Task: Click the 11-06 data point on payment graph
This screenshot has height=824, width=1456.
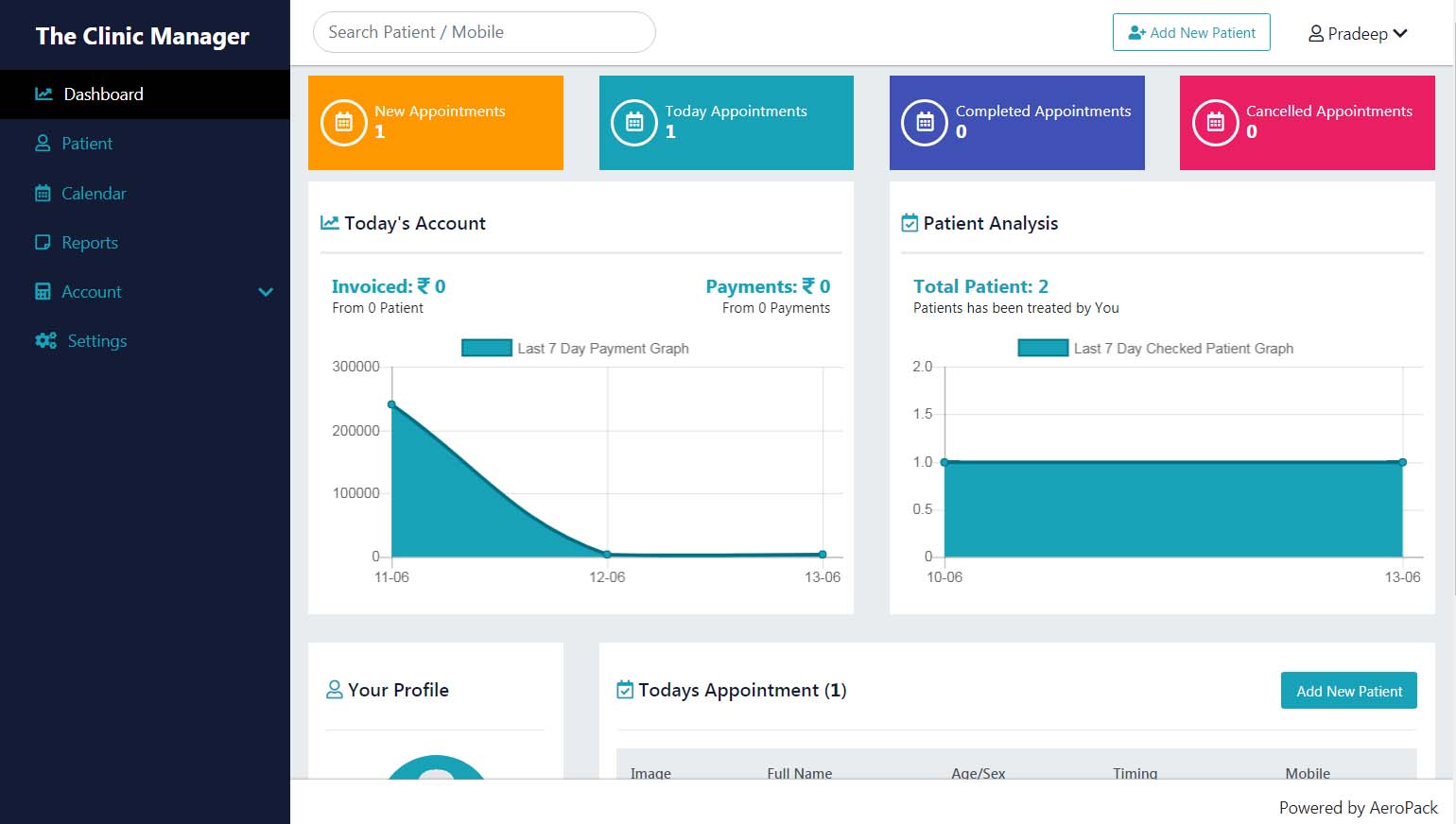Action: pyautogui.click(x=392, y=404)
